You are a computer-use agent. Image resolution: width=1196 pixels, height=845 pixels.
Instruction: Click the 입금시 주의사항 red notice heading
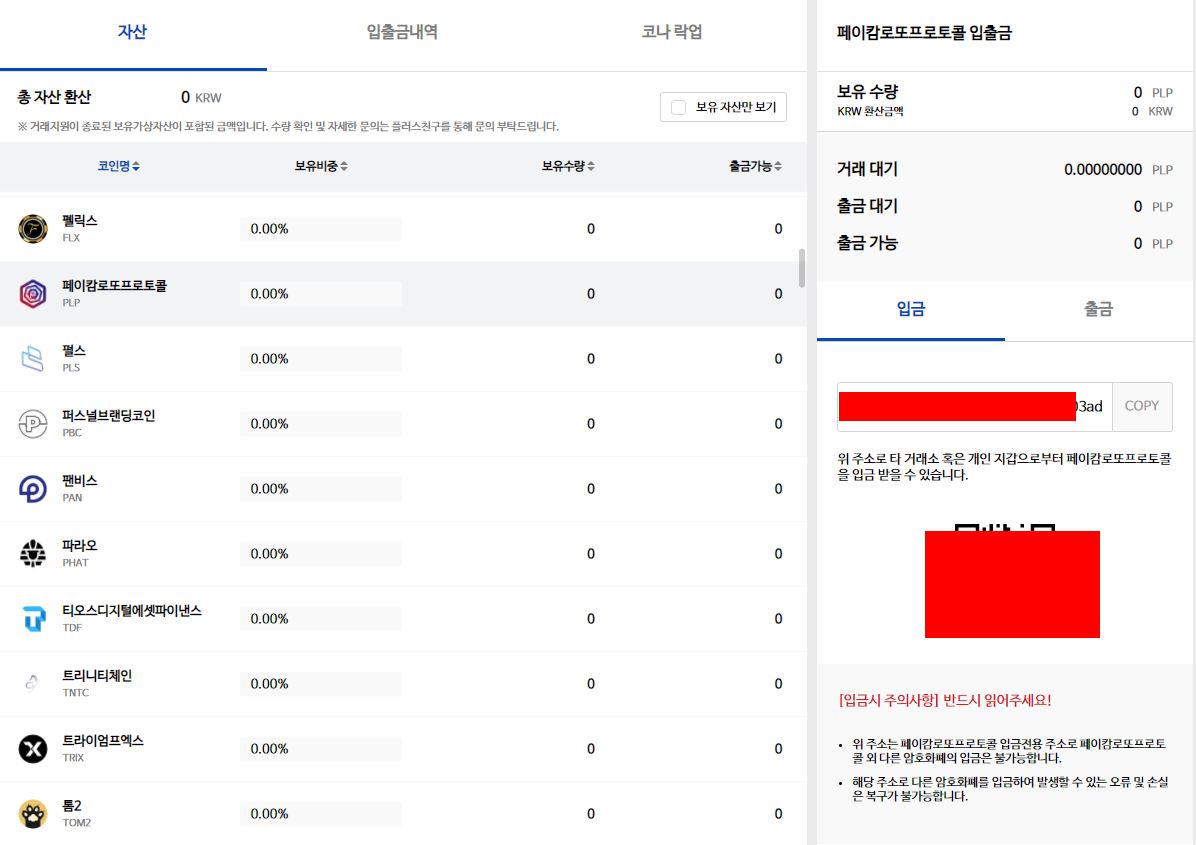[x=945, y=700]
